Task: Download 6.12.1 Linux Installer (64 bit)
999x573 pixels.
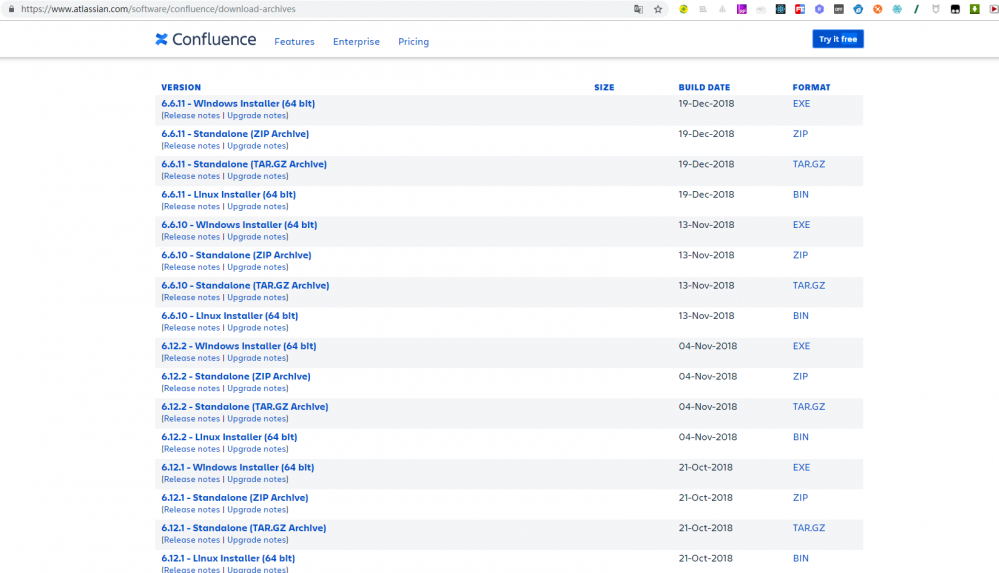Action: pyautogui.click(x=228, y=558)
